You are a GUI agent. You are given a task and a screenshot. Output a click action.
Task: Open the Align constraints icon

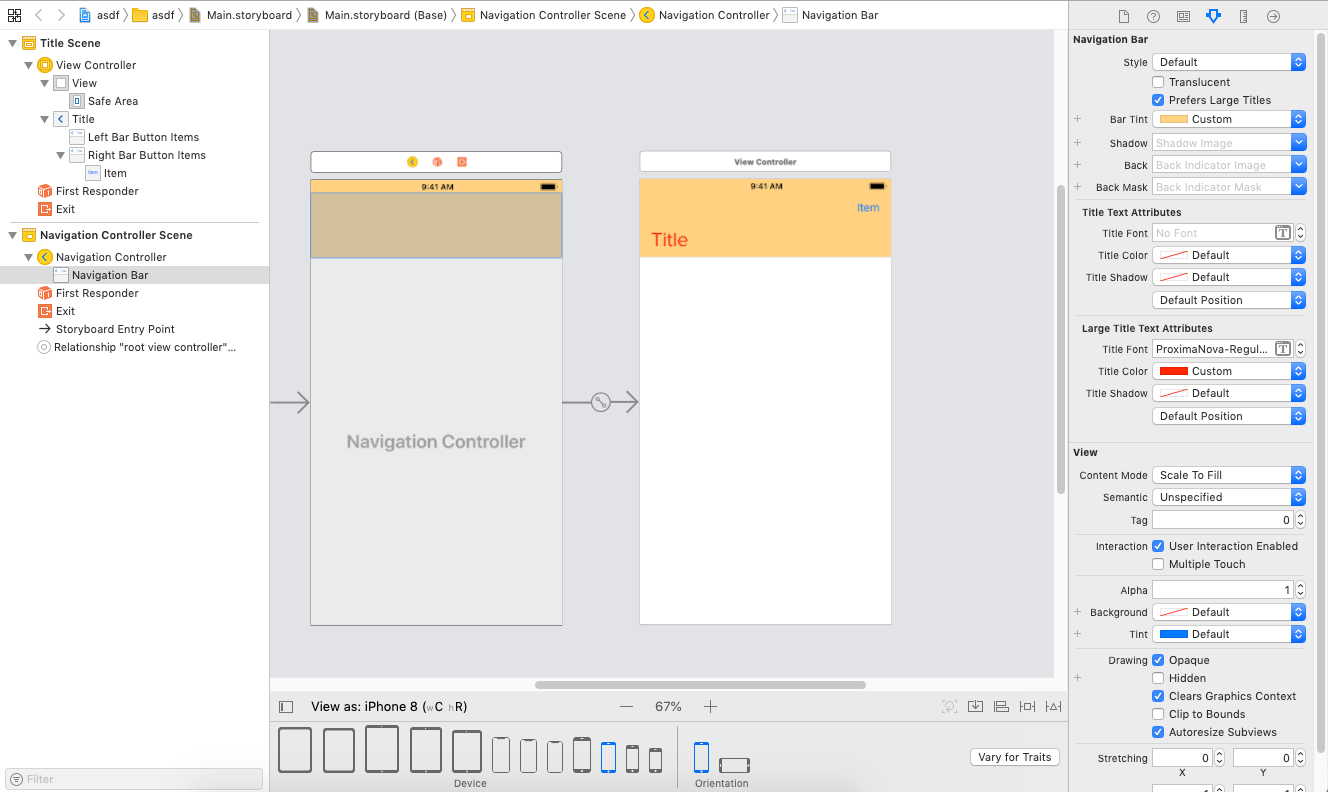click(1001, 707)
